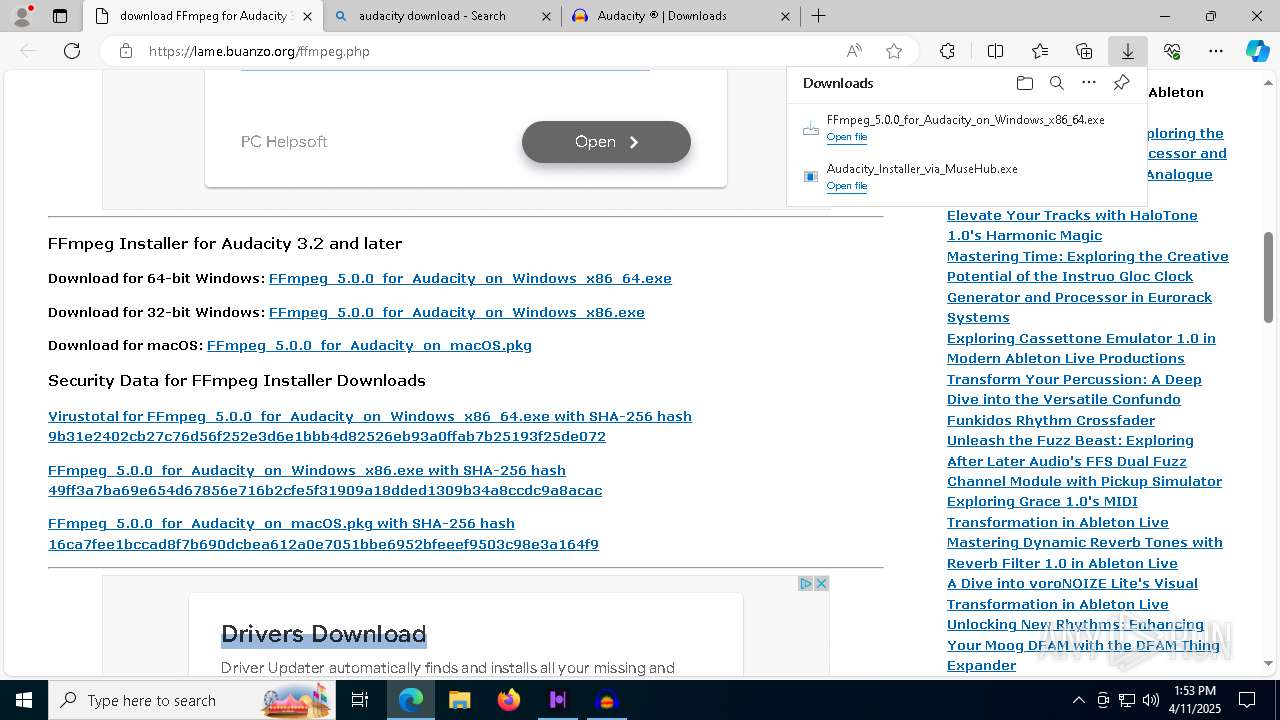Open file for Audacity_Installer_via_MuseHub.exe
Screen dimensions: 1280x720
pos(847,186)
